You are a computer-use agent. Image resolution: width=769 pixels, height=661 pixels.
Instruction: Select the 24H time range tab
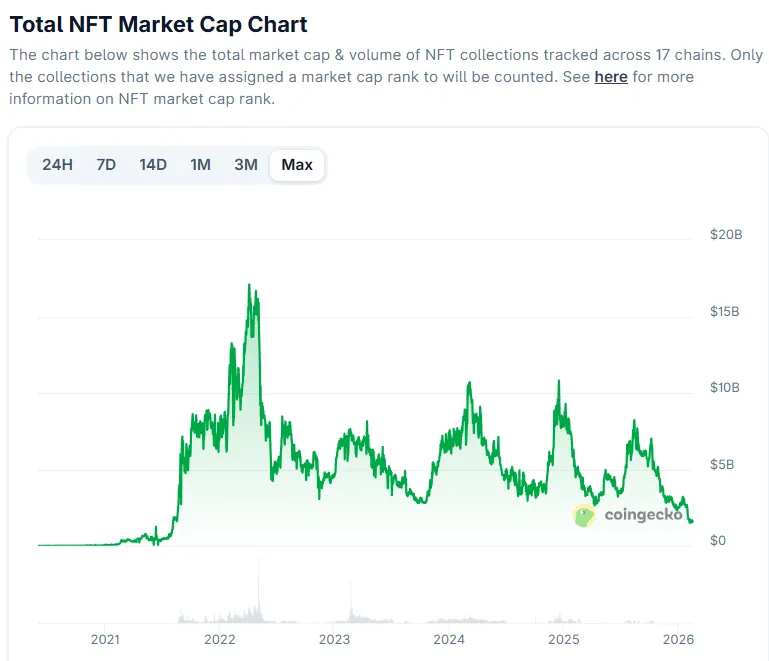(x=57, y=165)
